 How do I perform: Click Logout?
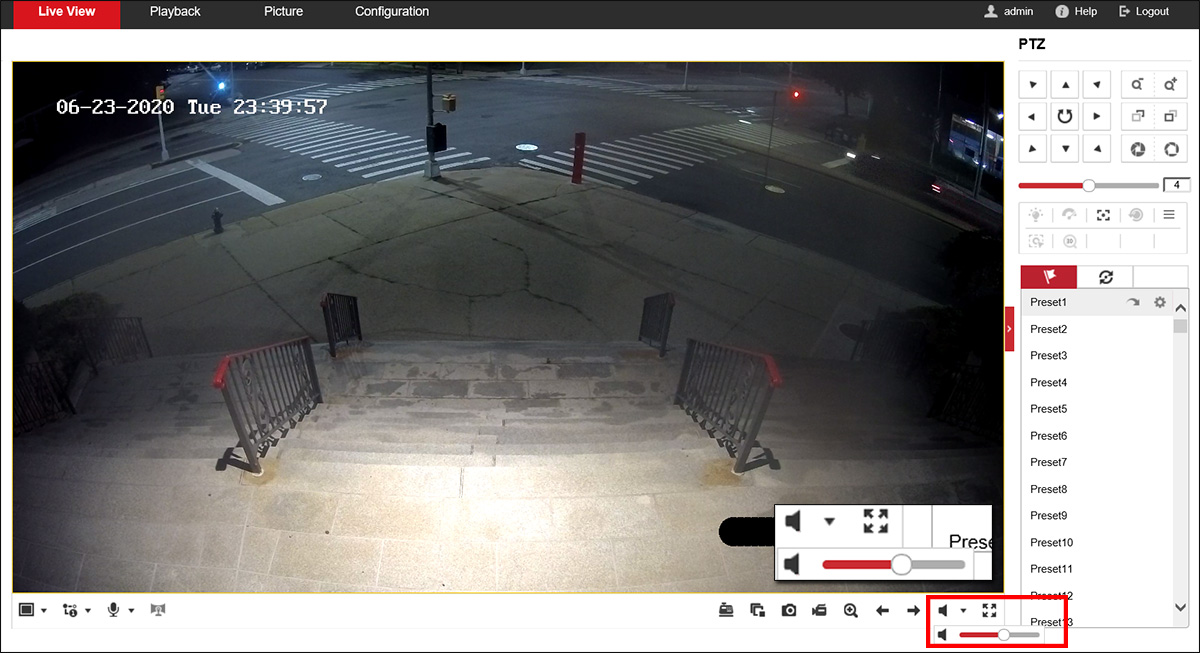(x=1144, y=12)
